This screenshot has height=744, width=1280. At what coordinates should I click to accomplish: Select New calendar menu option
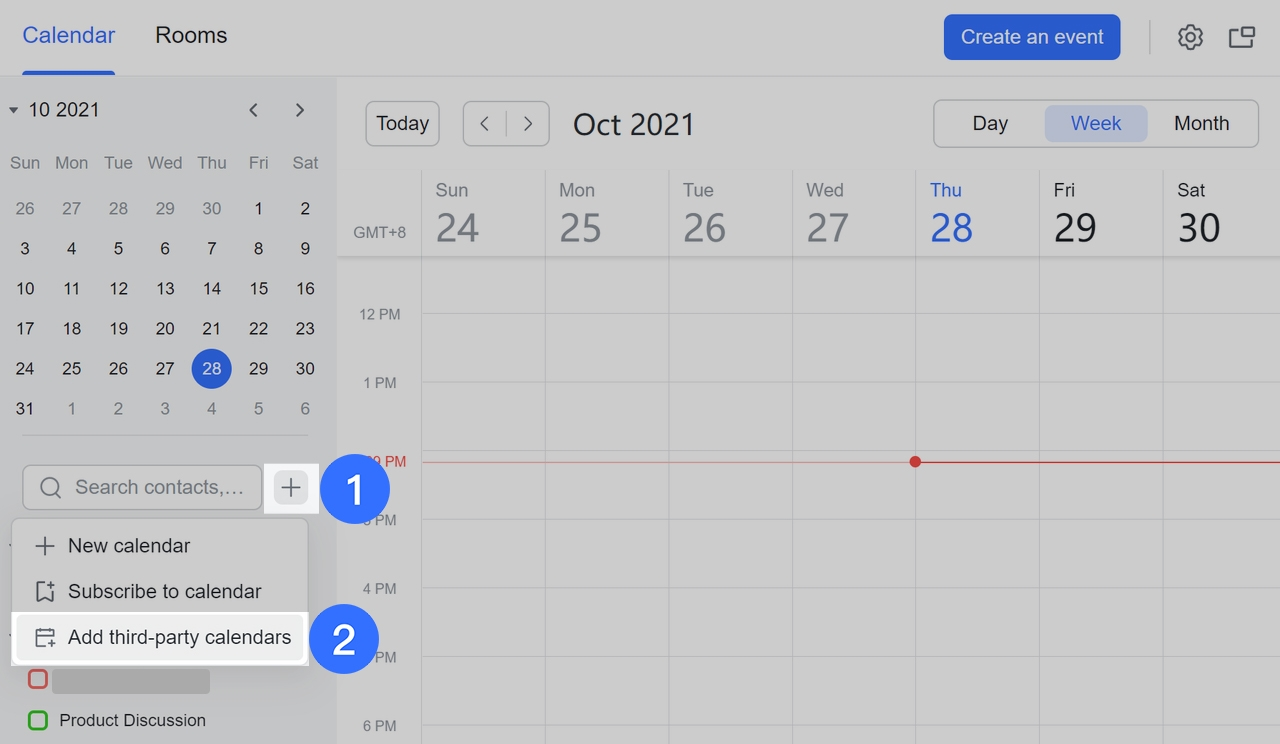(128, 546)
